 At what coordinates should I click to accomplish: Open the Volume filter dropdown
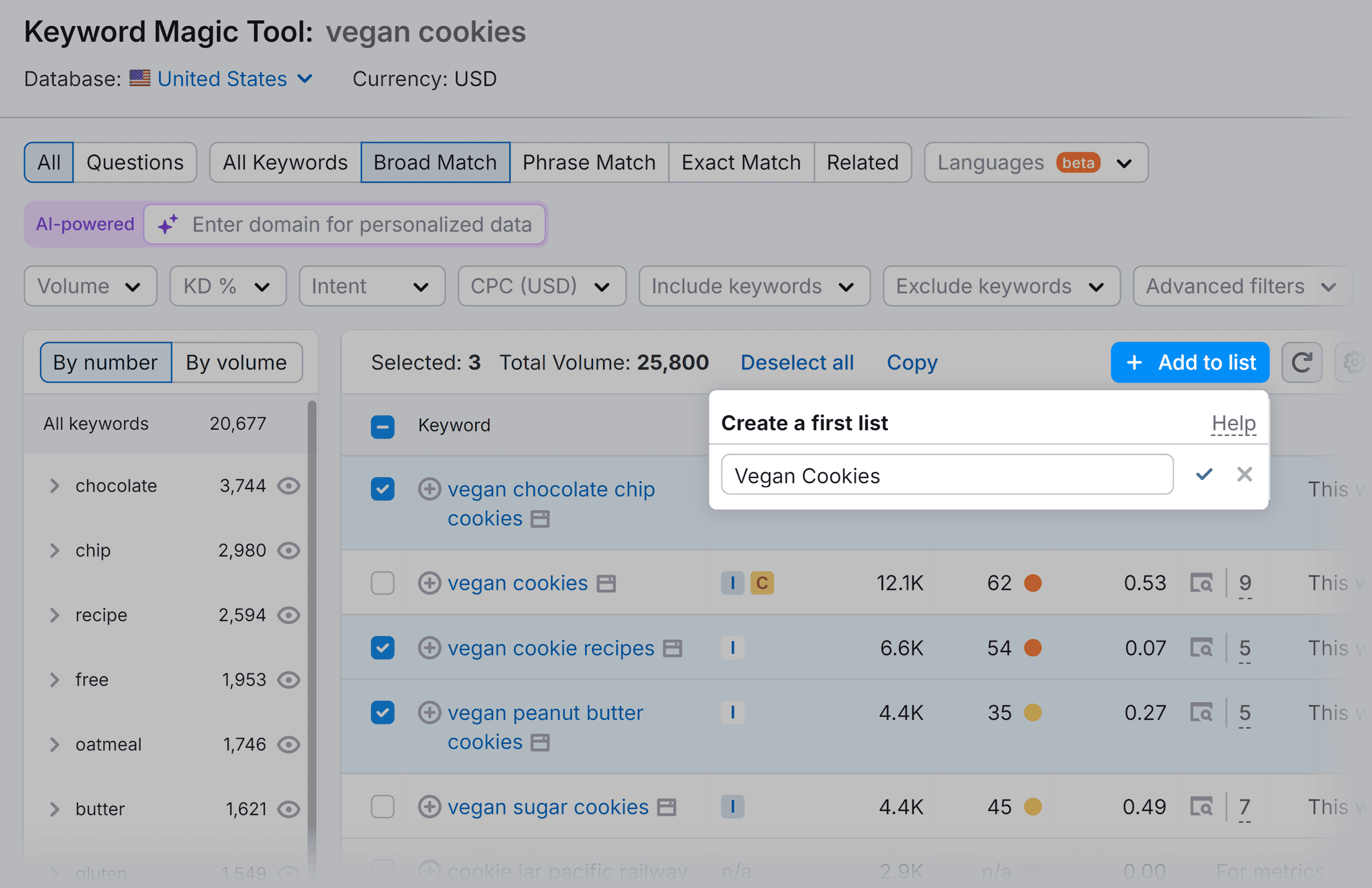pos(90,285)
